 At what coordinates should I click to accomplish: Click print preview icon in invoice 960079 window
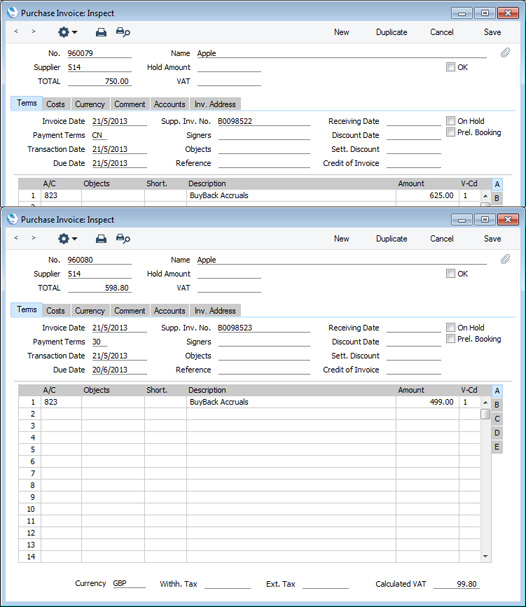(123, 32)
